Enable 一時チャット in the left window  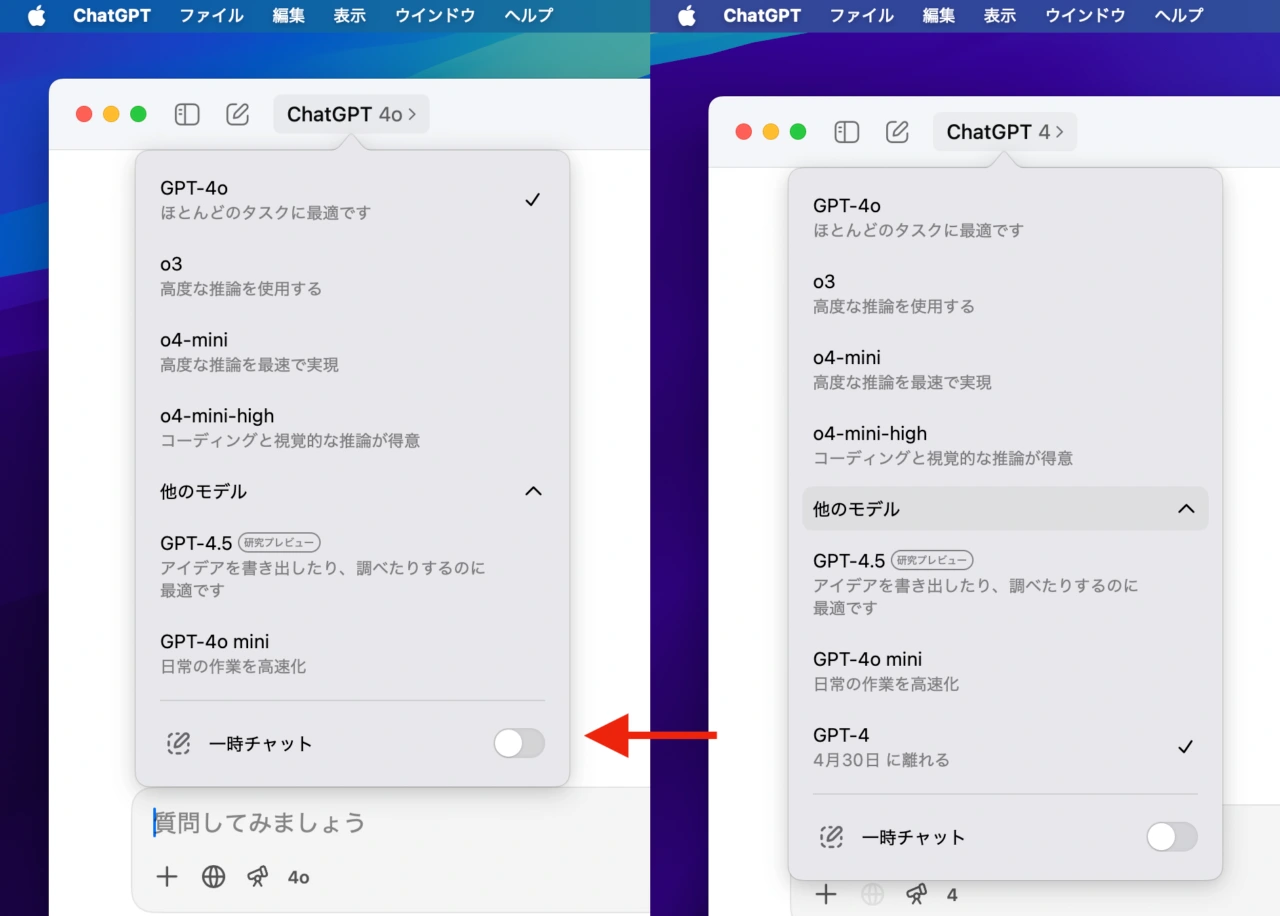coord(519,743)
